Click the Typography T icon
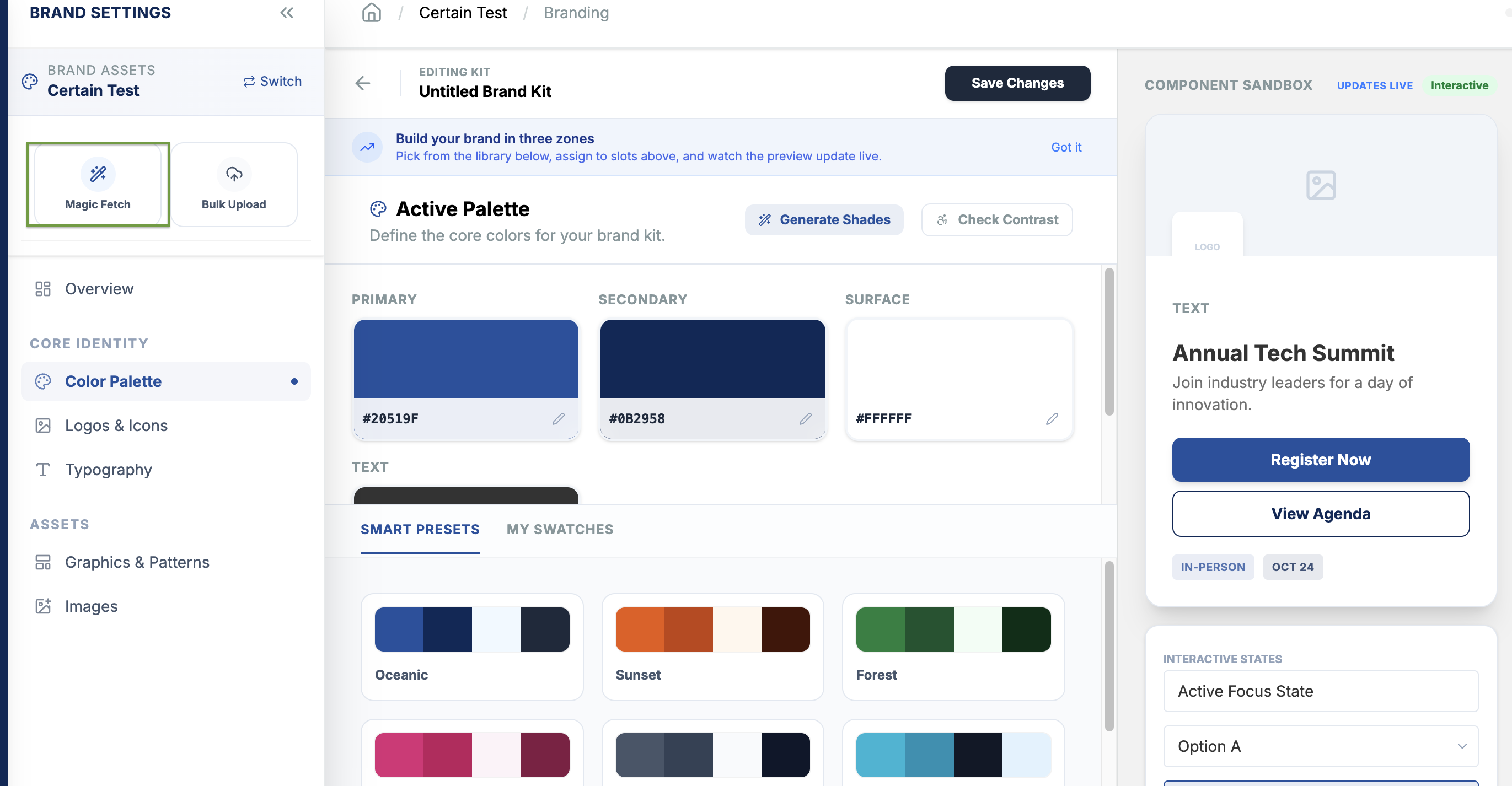The width and height of the screenshot is (1512, 786). (x=43, y=469)
